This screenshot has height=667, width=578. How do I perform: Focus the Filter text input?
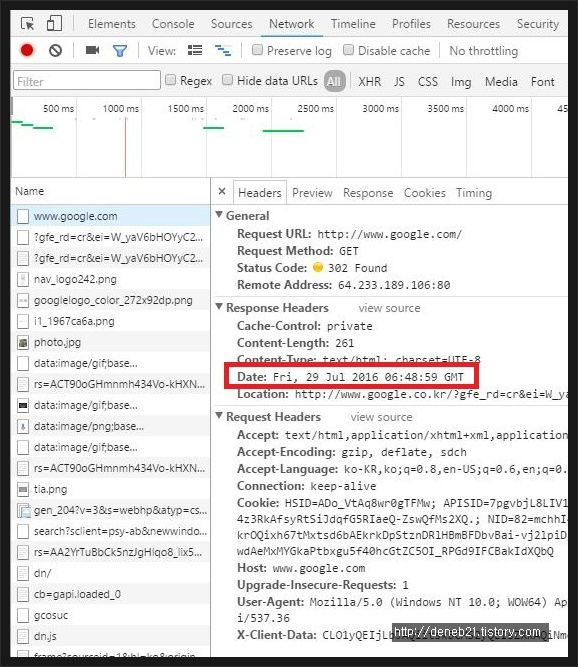(87, 80)
